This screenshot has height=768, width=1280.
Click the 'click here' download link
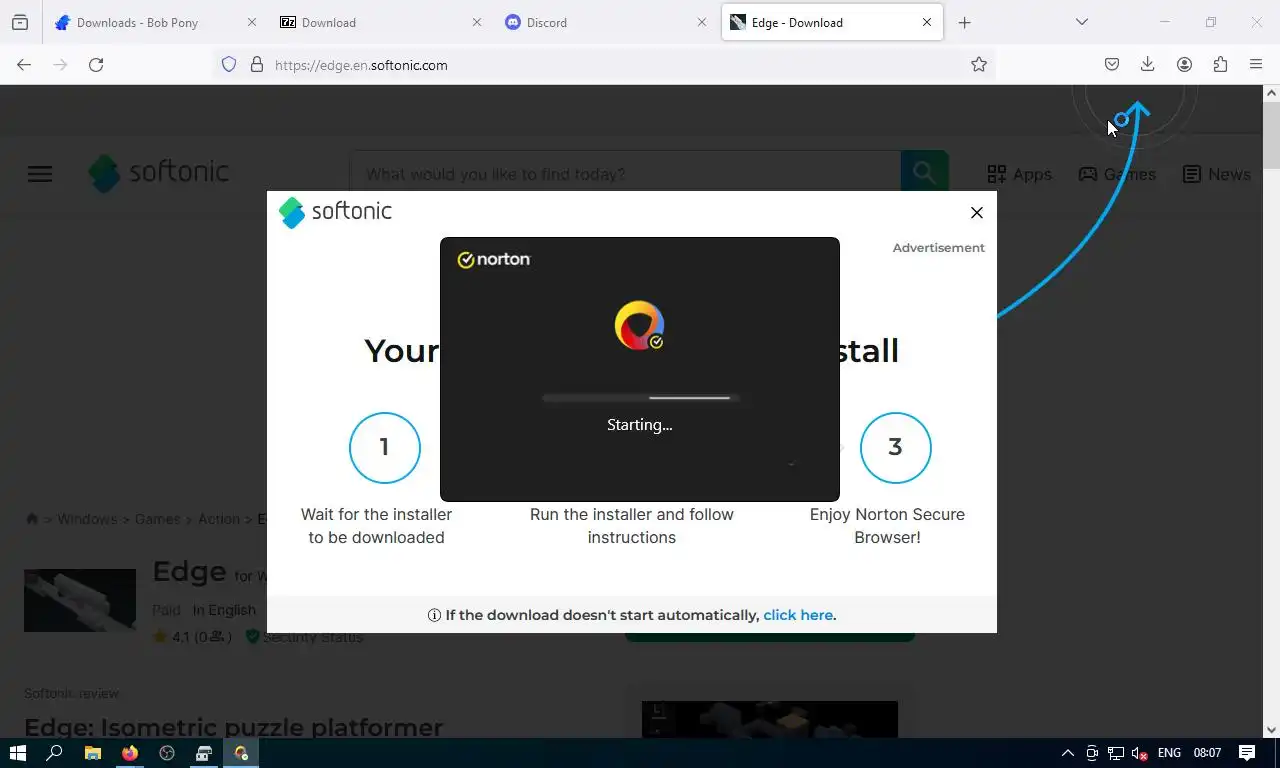[x=798, y=615]
